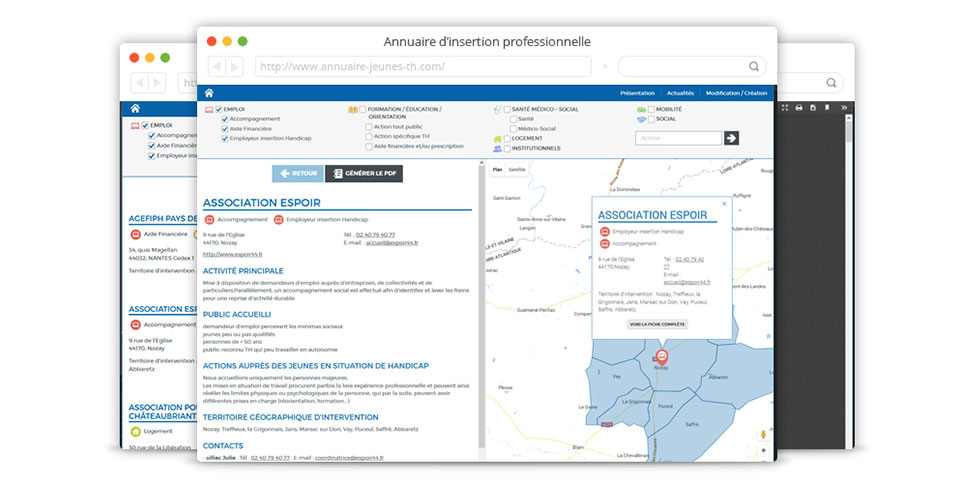
Task: Click the magnifier icon in front window search
Action: 754,66
